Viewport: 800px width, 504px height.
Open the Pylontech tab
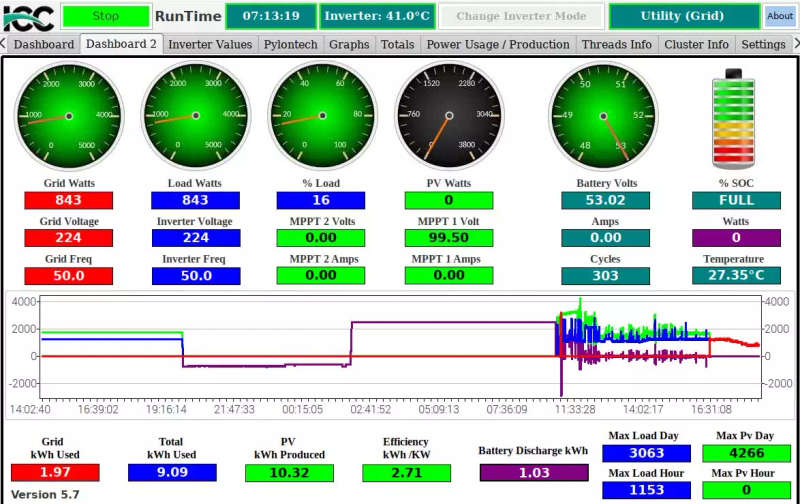click(290, 44)
